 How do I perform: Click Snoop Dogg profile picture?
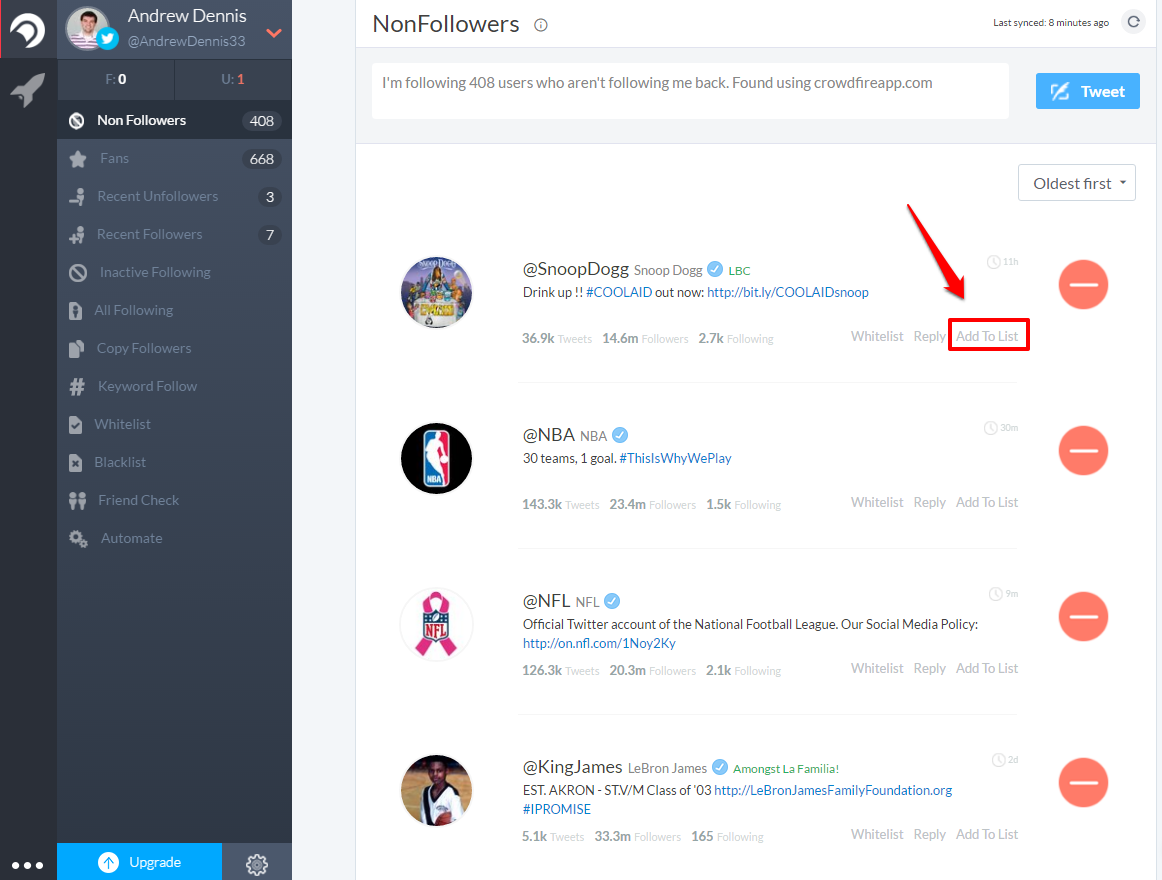point(436,293)
